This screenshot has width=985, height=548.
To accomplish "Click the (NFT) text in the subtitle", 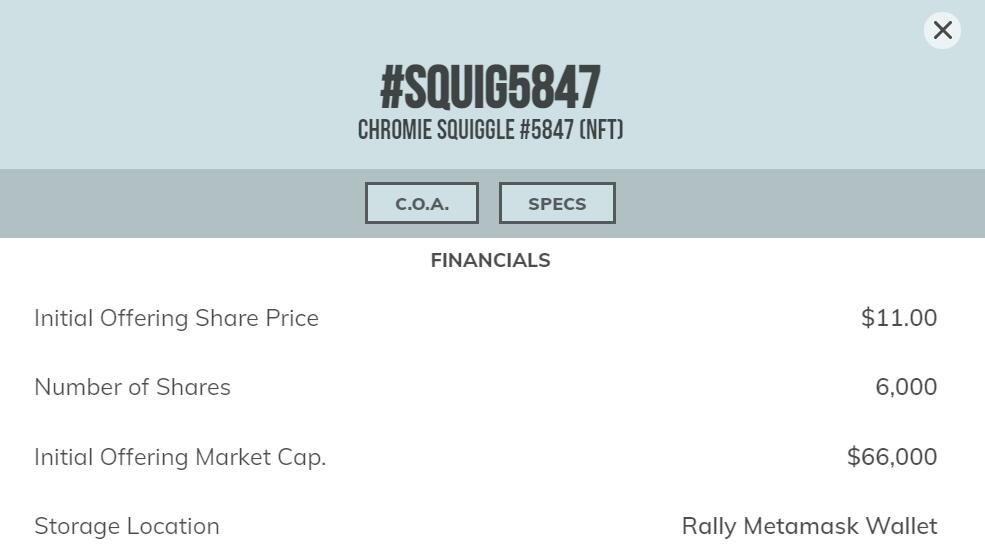I will click(601, 131).
